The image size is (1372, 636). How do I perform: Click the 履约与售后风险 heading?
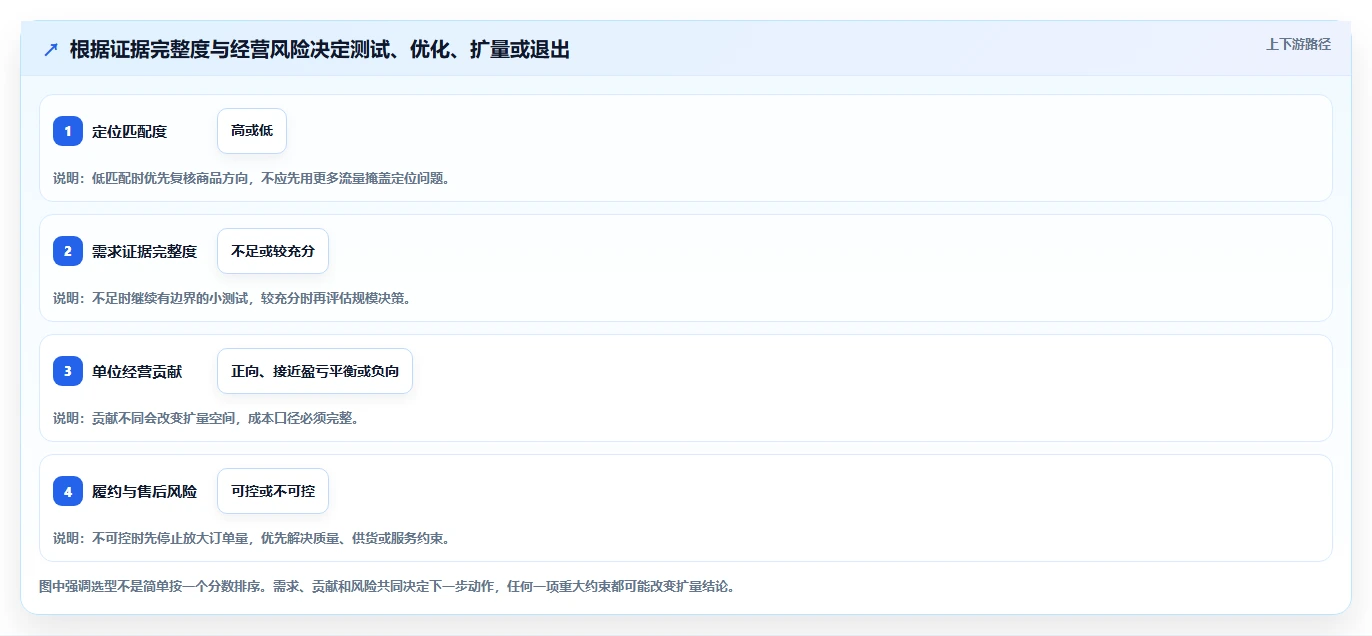coord(144,491)
